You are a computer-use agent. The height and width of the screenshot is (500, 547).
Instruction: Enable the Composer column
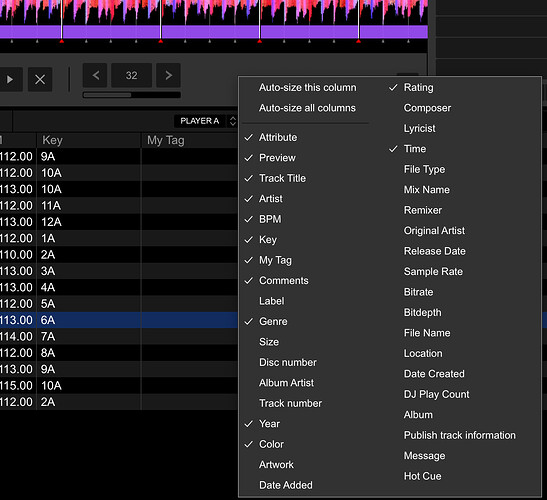tap(427, 108)
